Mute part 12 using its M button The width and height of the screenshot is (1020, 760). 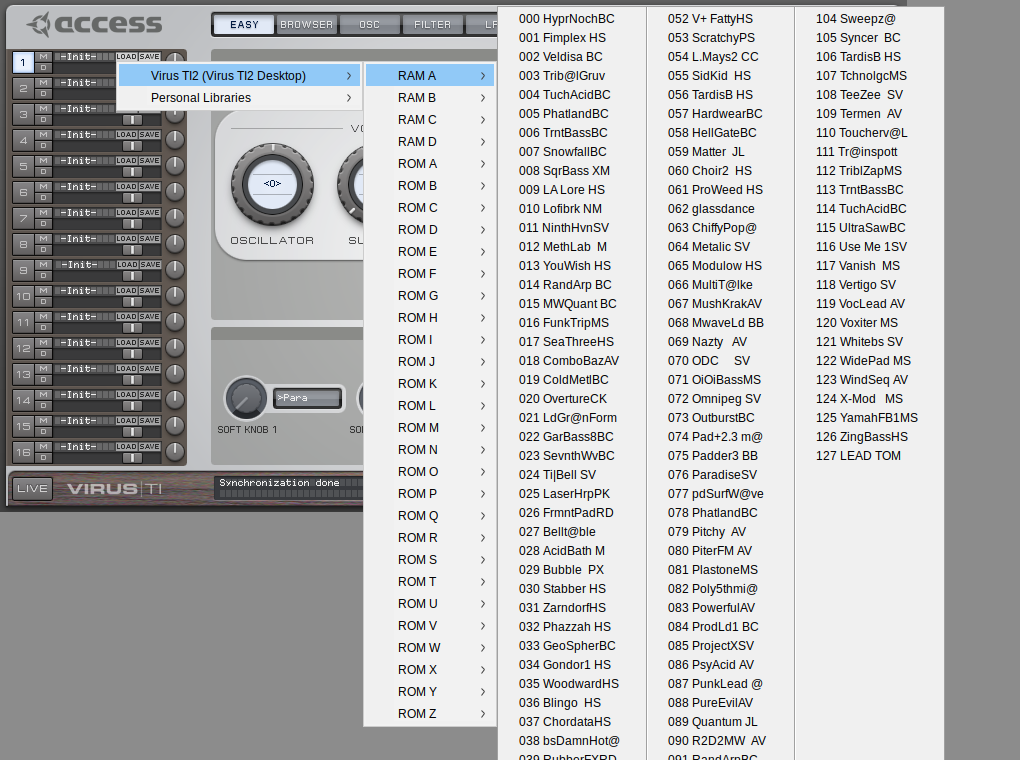pos(43,343)
